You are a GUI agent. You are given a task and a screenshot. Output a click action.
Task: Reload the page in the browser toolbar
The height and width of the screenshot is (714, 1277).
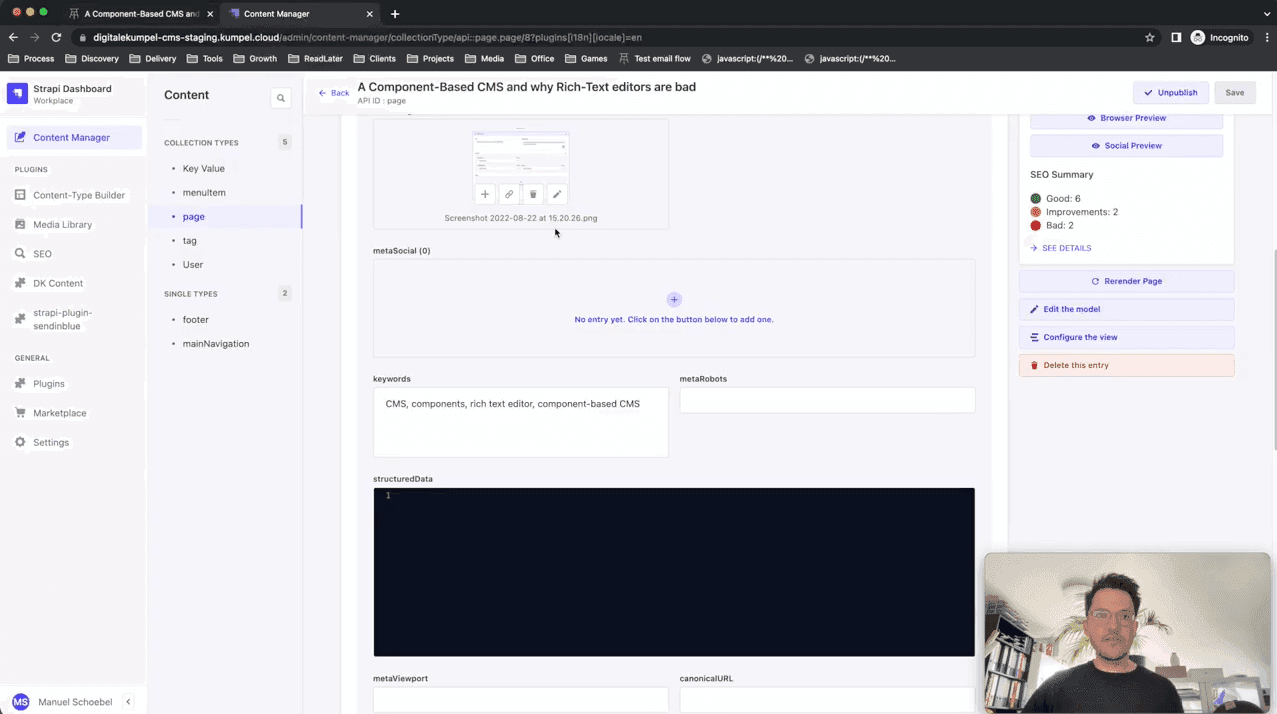(x=56, y=37)
